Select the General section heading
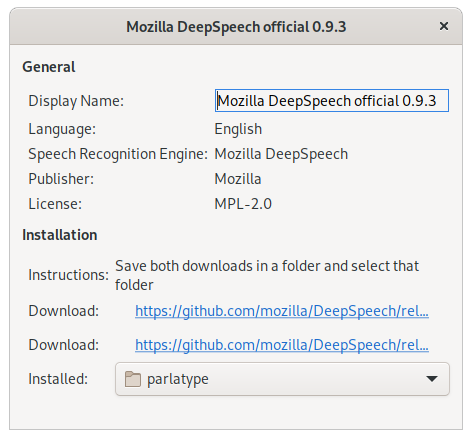 coord(49,67)
